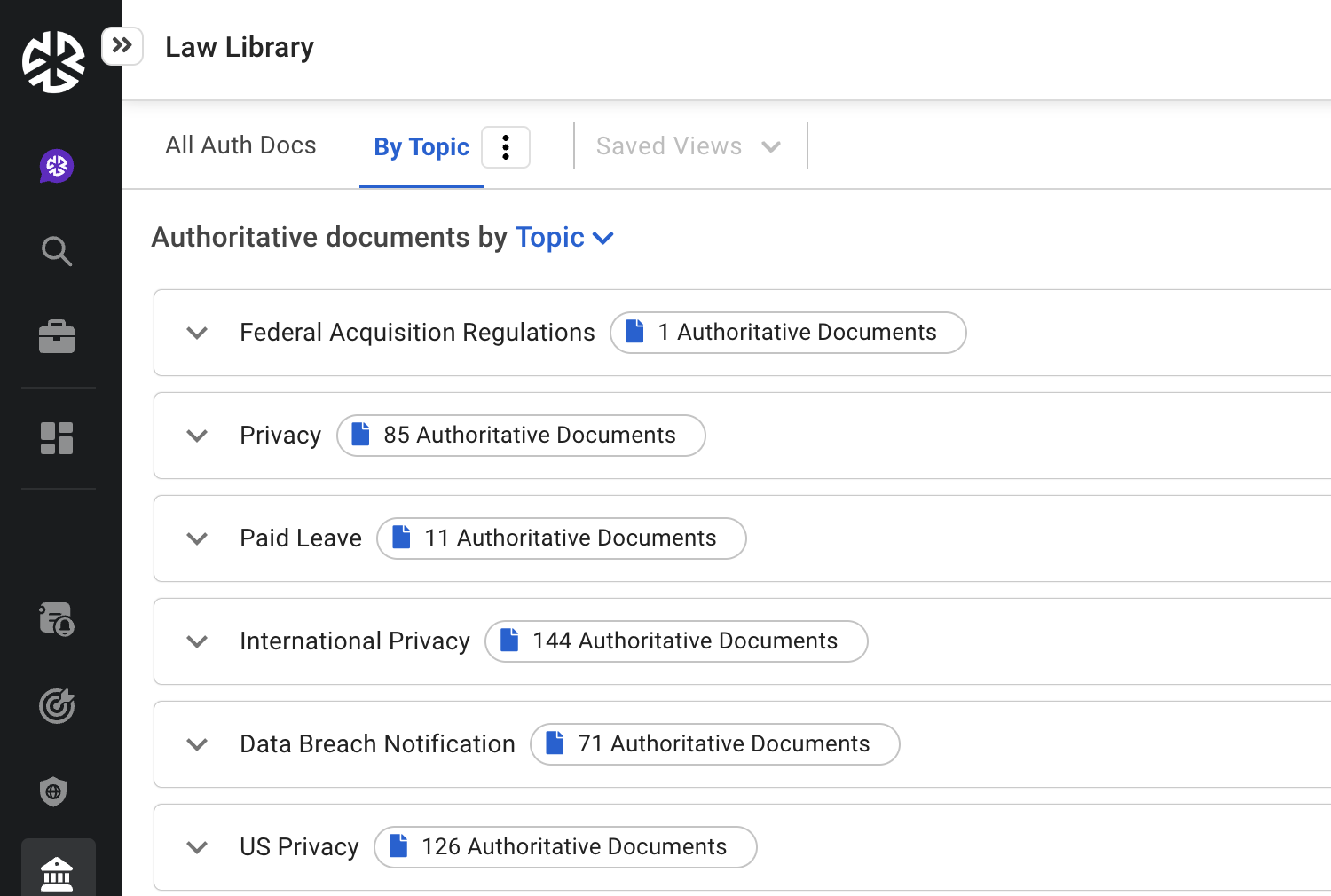Click the alerts list icon in sidebar

(57, 620)
